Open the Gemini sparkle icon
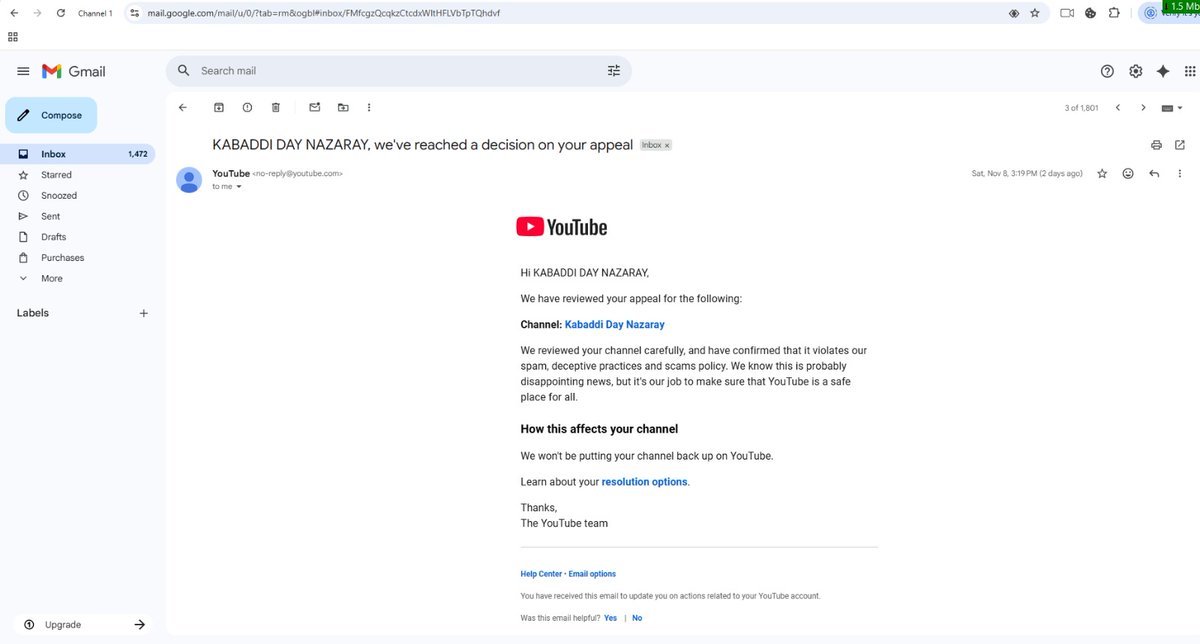Screen dimensions: 1200x644 [1163, 71]
